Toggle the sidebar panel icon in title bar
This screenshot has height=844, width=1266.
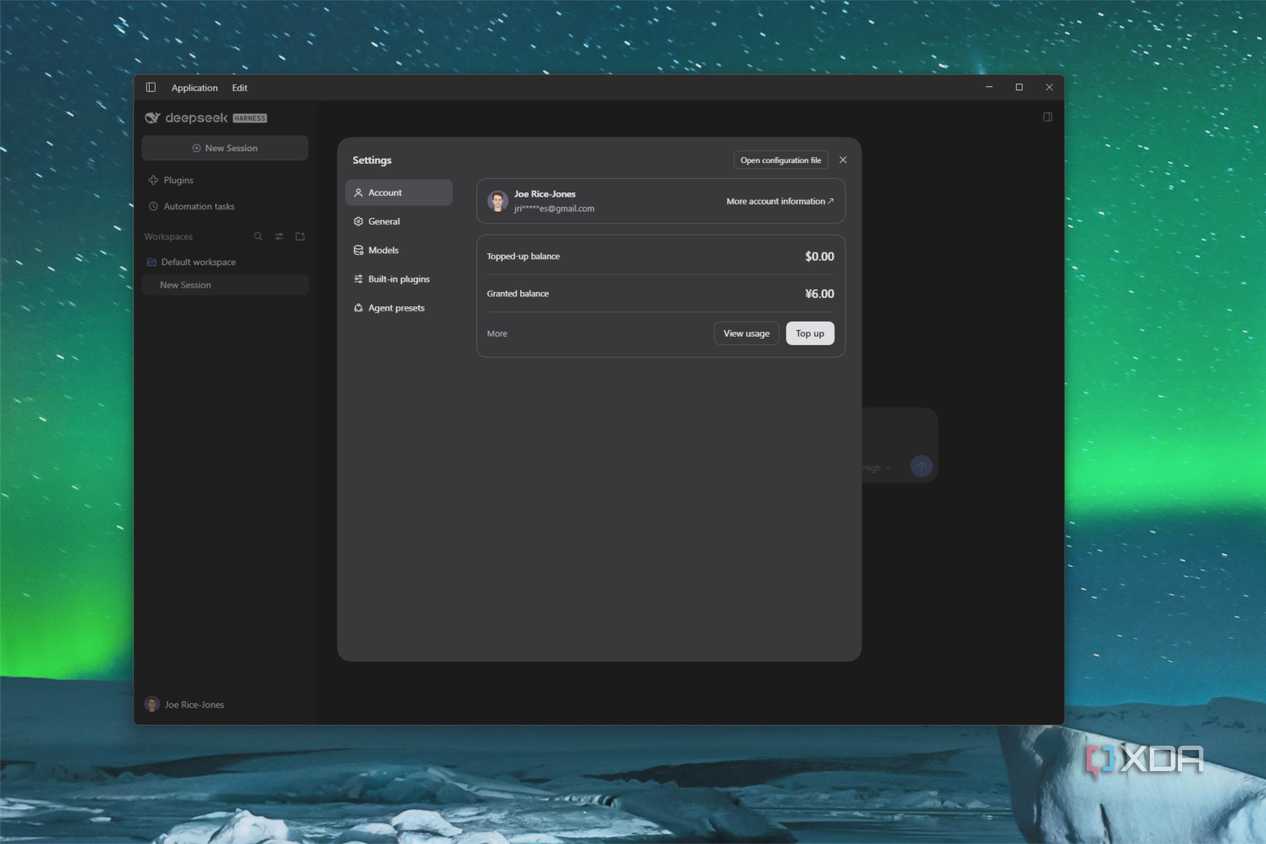point(151,88)
